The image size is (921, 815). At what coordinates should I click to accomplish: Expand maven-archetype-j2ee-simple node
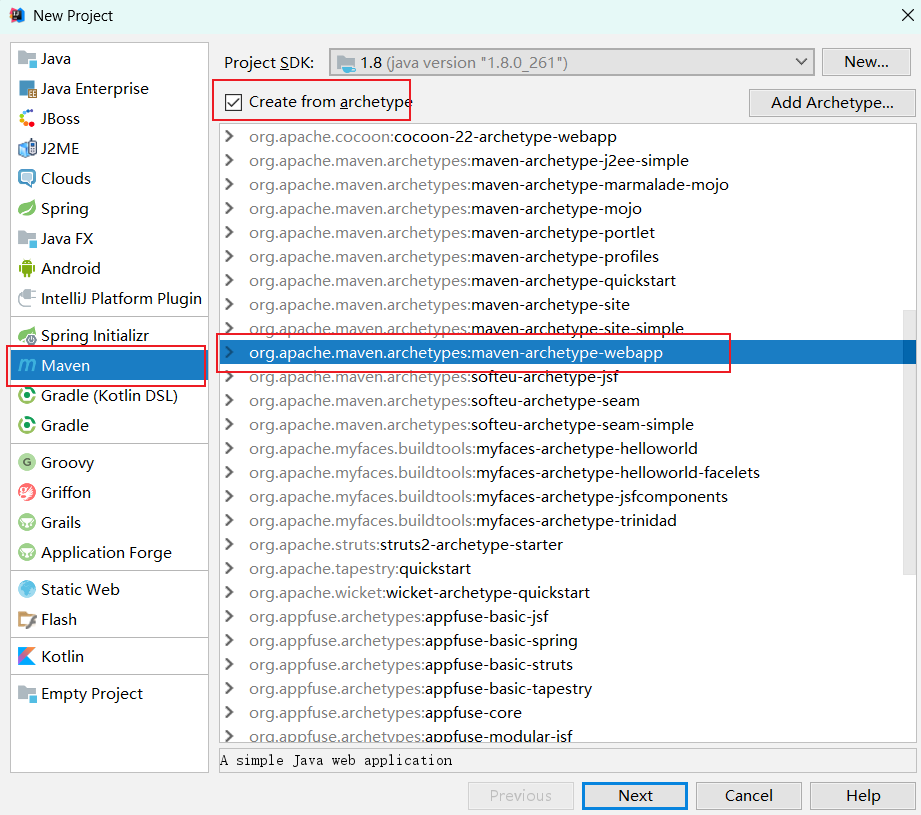coord(230,160)
